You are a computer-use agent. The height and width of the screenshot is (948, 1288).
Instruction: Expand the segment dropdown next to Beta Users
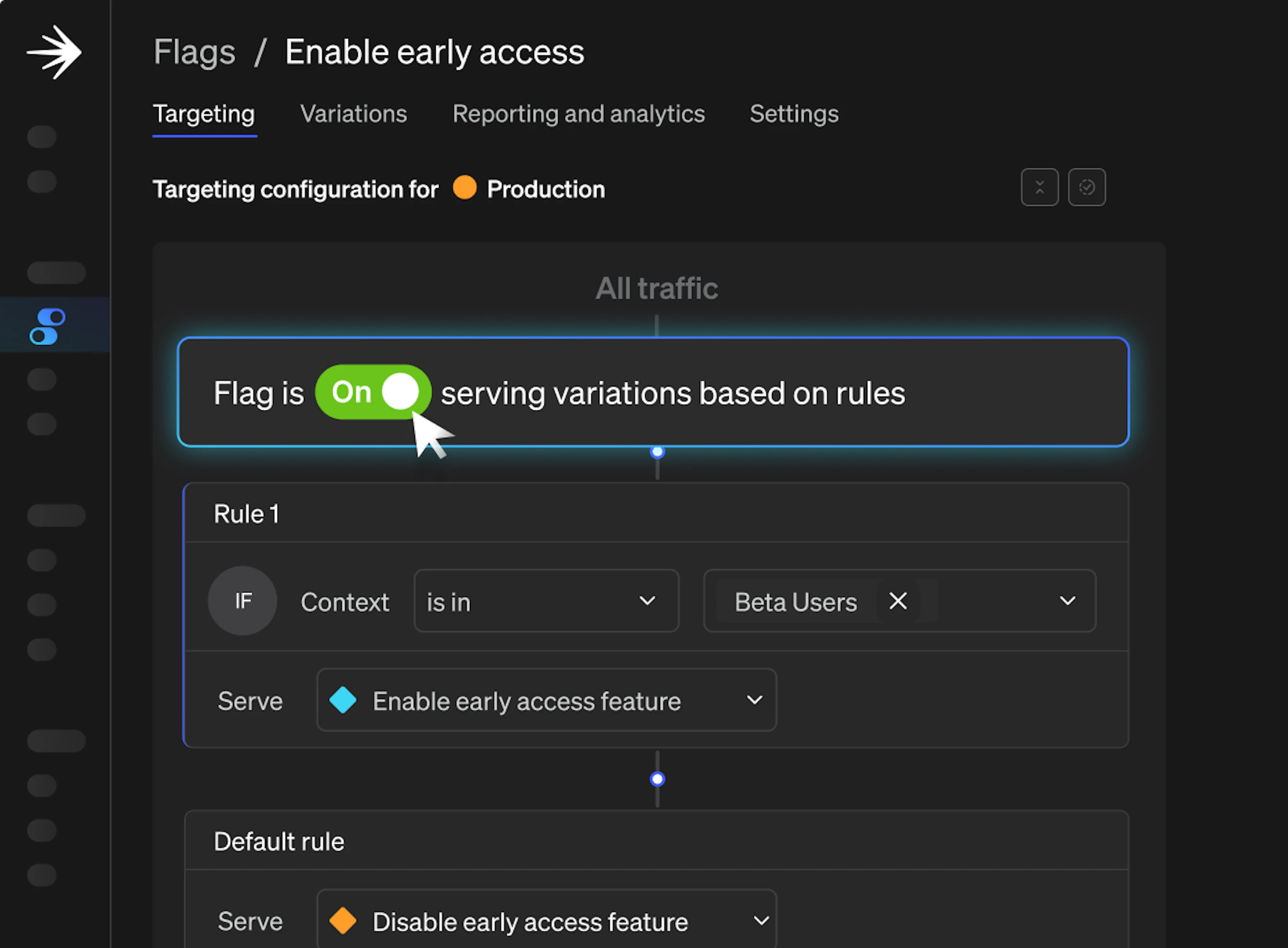point(1067,601)
